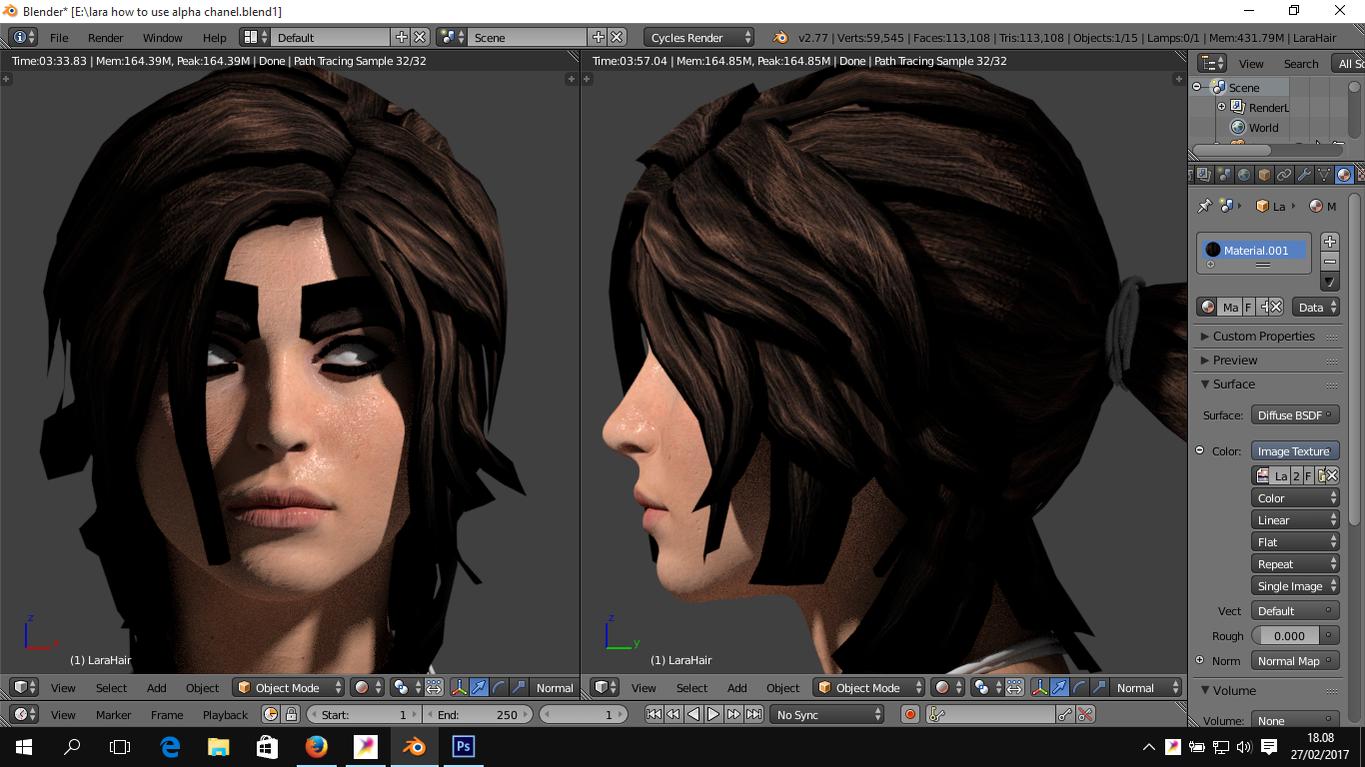The height and width of the screenshot is (767, 1365).
Task: Enable scale manipulator in right viewport
Action: (x=1098, y=687)
